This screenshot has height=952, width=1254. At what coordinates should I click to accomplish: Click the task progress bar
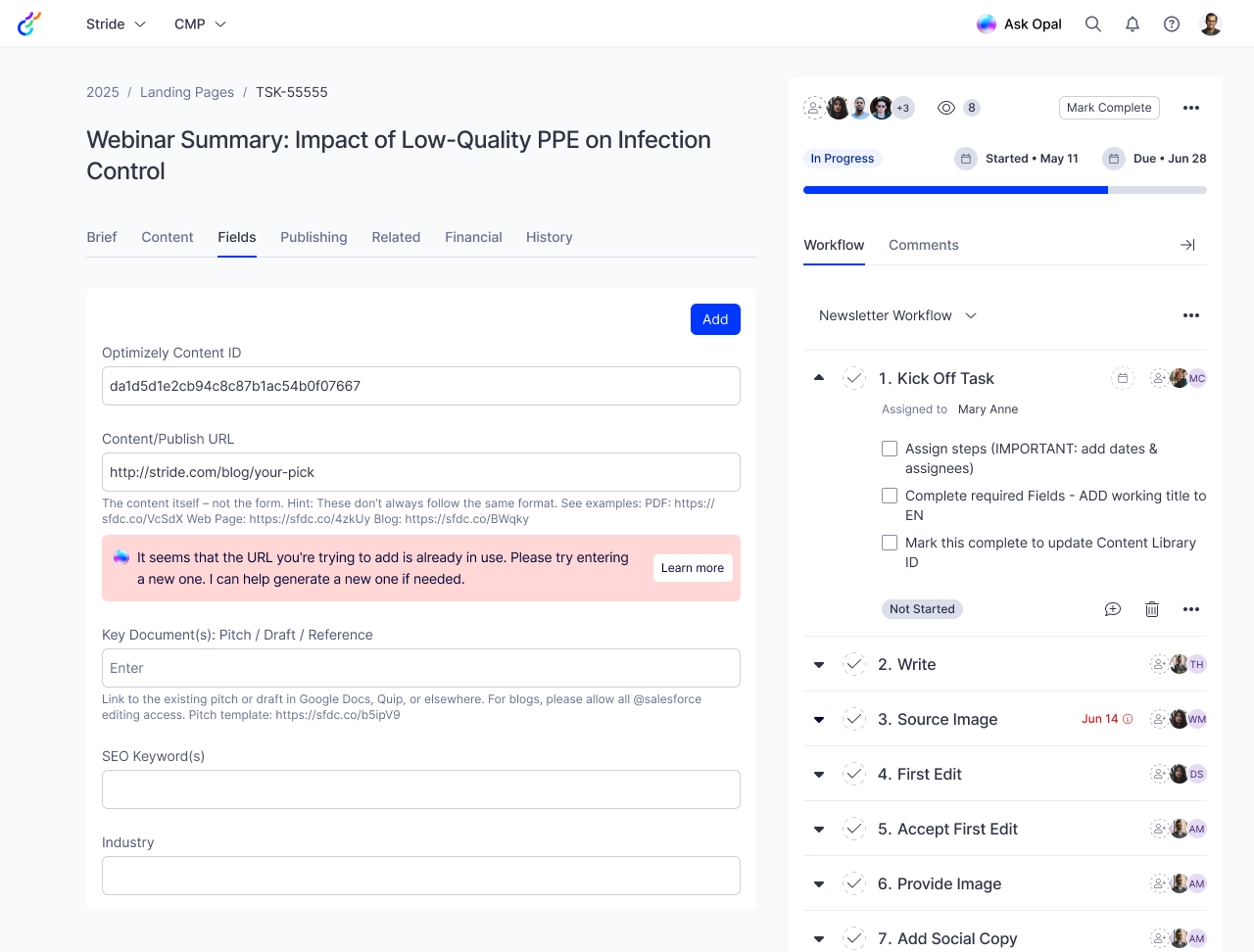(x=1004, y=190)
